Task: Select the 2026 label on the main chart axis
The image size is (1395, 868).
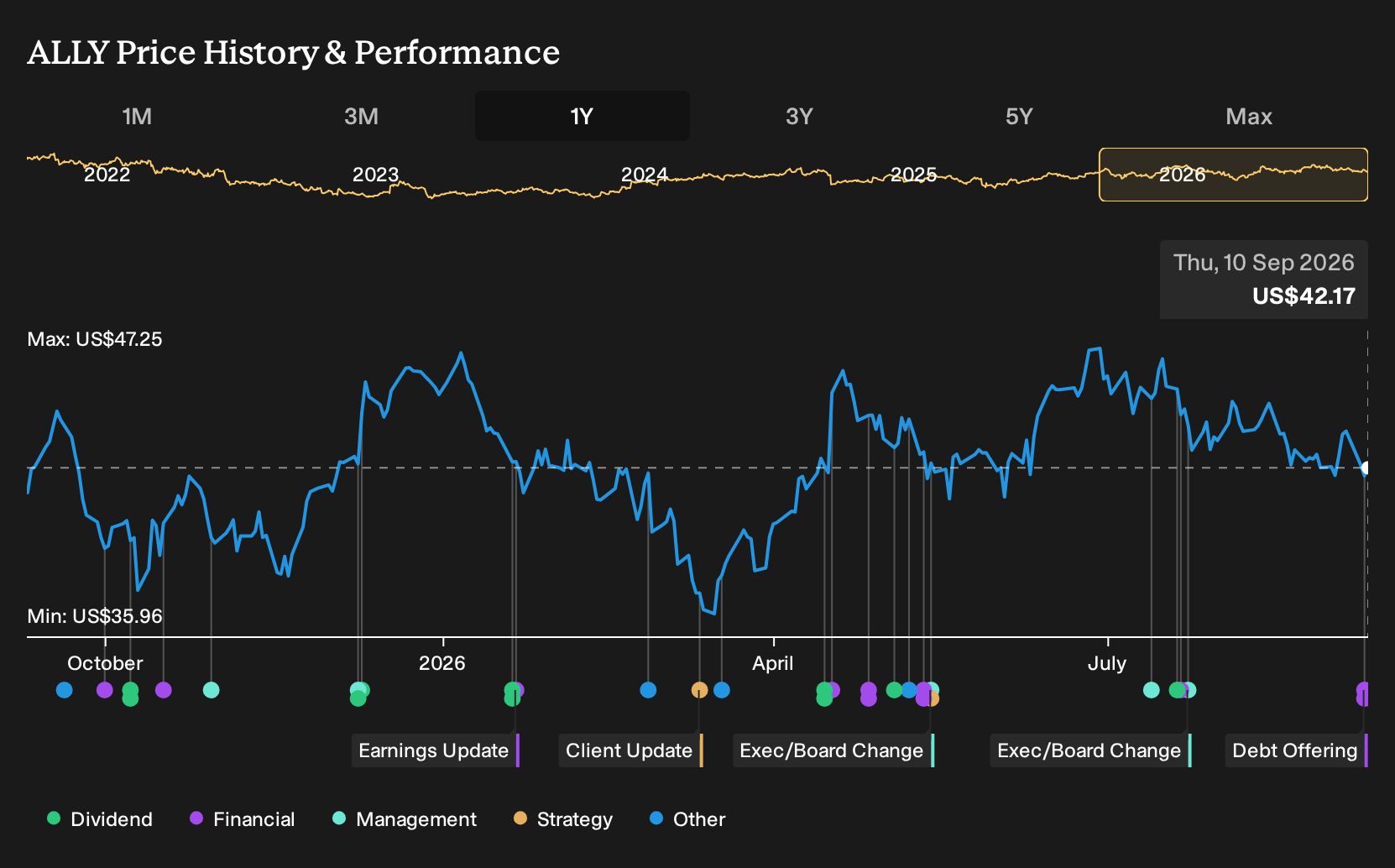Action: 442,663
